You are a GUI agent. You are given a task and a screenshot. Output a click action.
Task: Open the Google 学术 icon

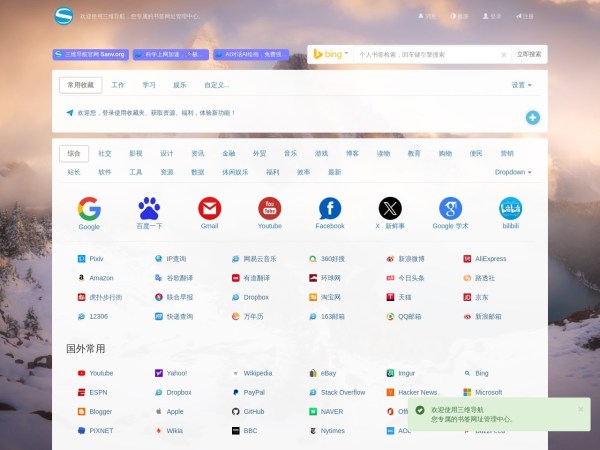(x=450, y=208)
